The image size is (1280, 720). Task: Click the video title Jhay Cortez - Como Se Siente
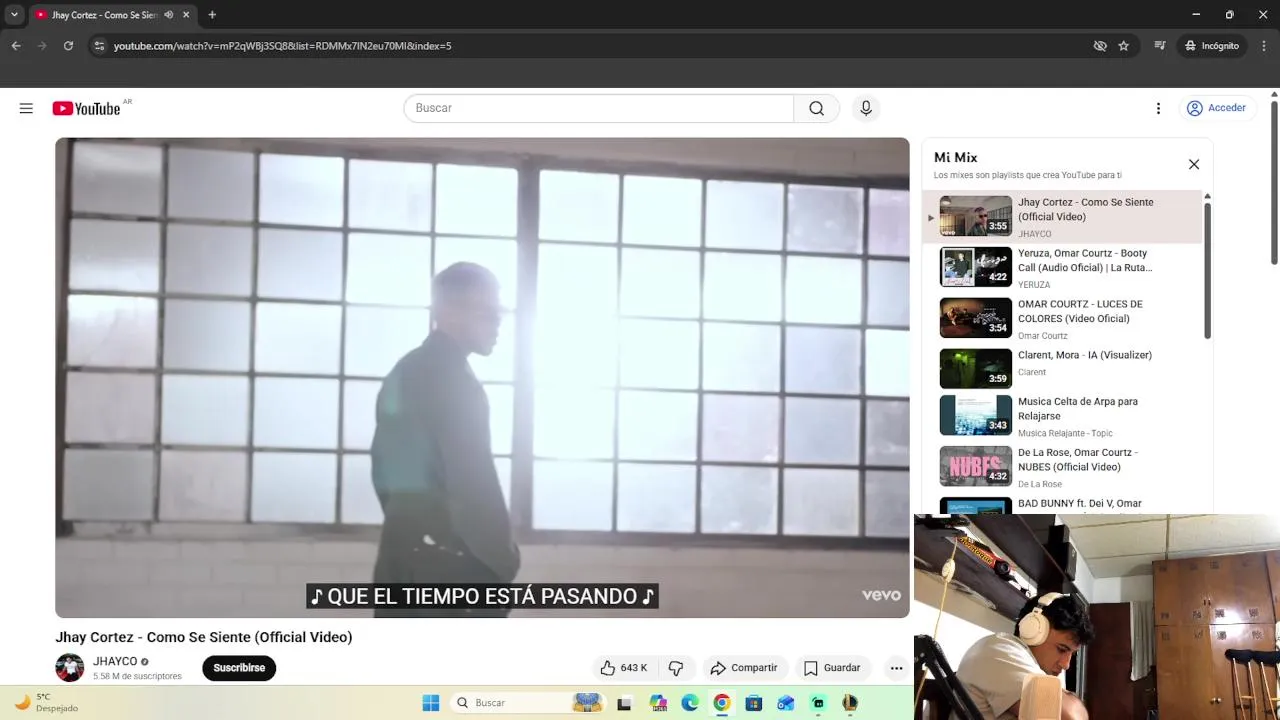click(204, 637)
